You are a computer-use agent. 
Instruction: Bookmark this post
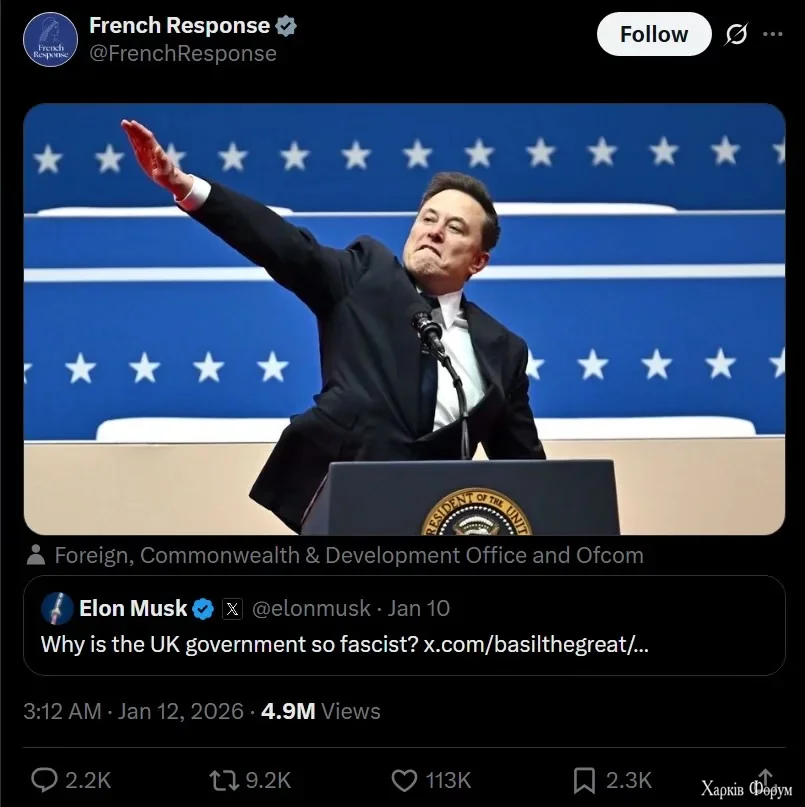[587, 780]
